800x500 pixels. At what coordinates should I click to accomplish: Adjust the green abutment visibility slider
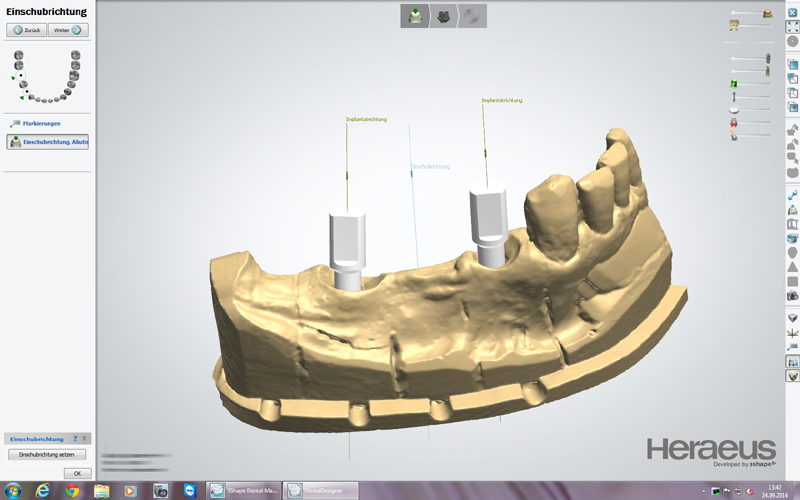(750, 84)
